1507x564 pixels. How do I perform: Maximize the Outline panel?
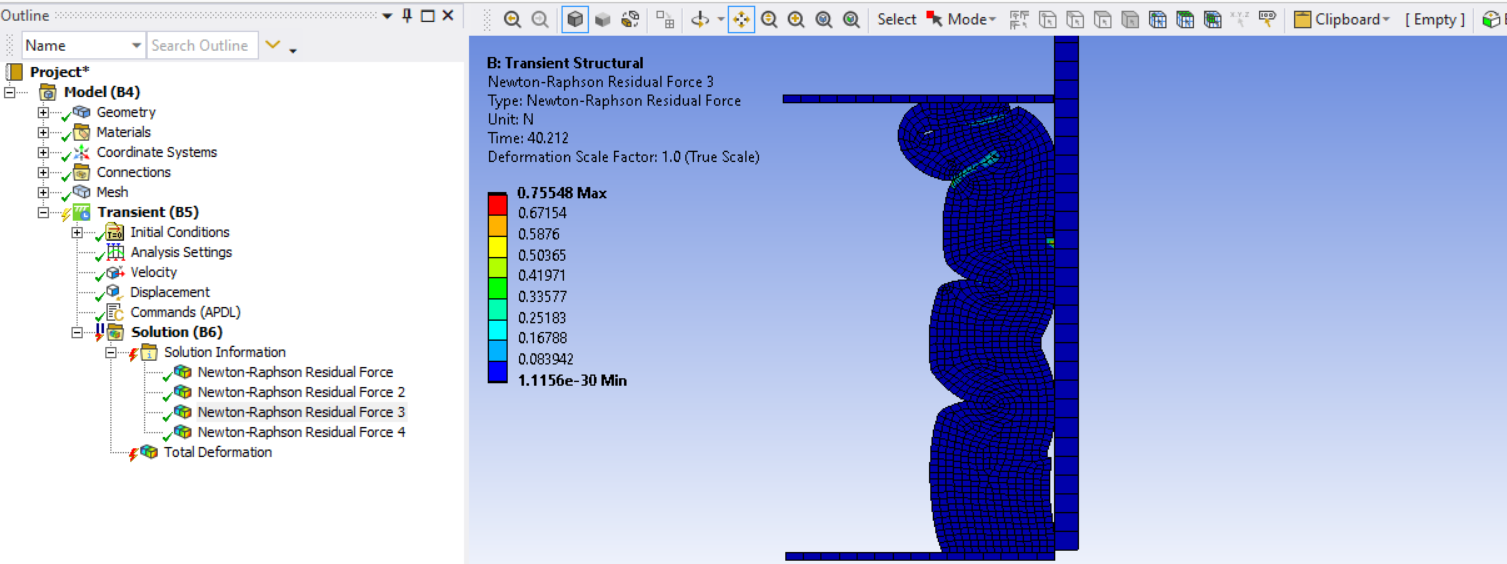[427, 16]
